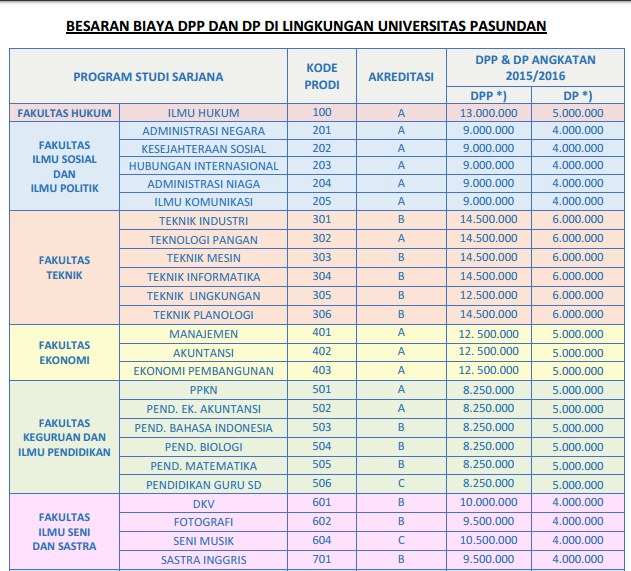Select the EKONOMI PEMBANGUNAN program cell

(203, 371)
